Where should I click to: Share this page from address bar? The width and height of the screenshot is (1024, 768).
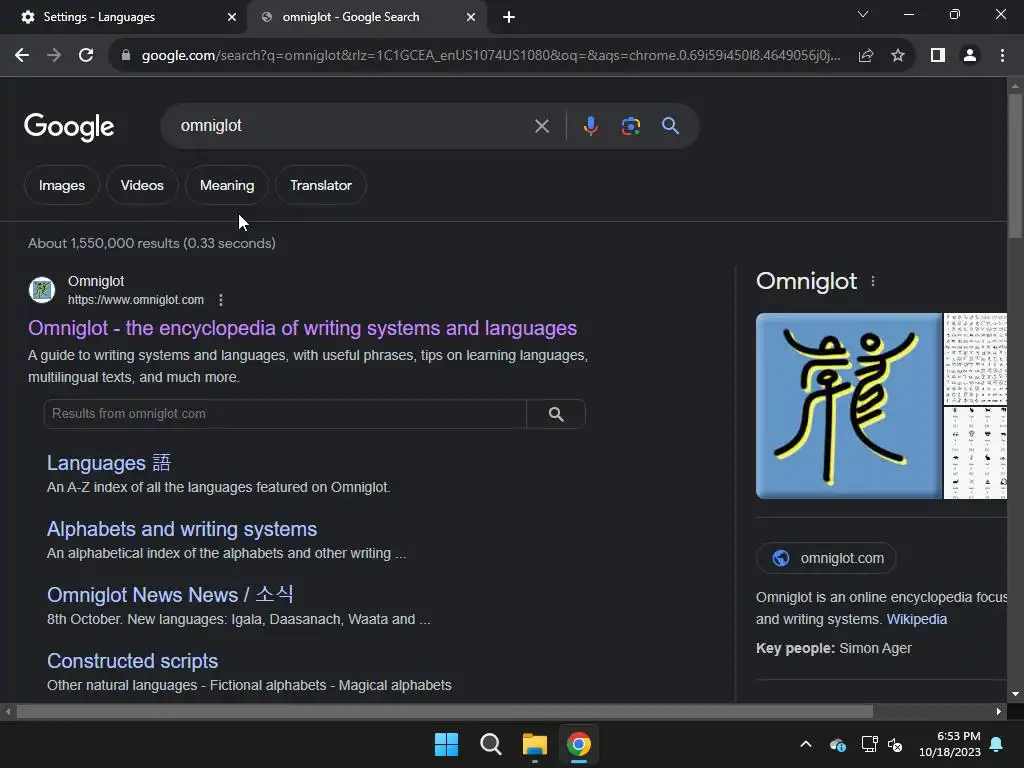tap(866, 56)
